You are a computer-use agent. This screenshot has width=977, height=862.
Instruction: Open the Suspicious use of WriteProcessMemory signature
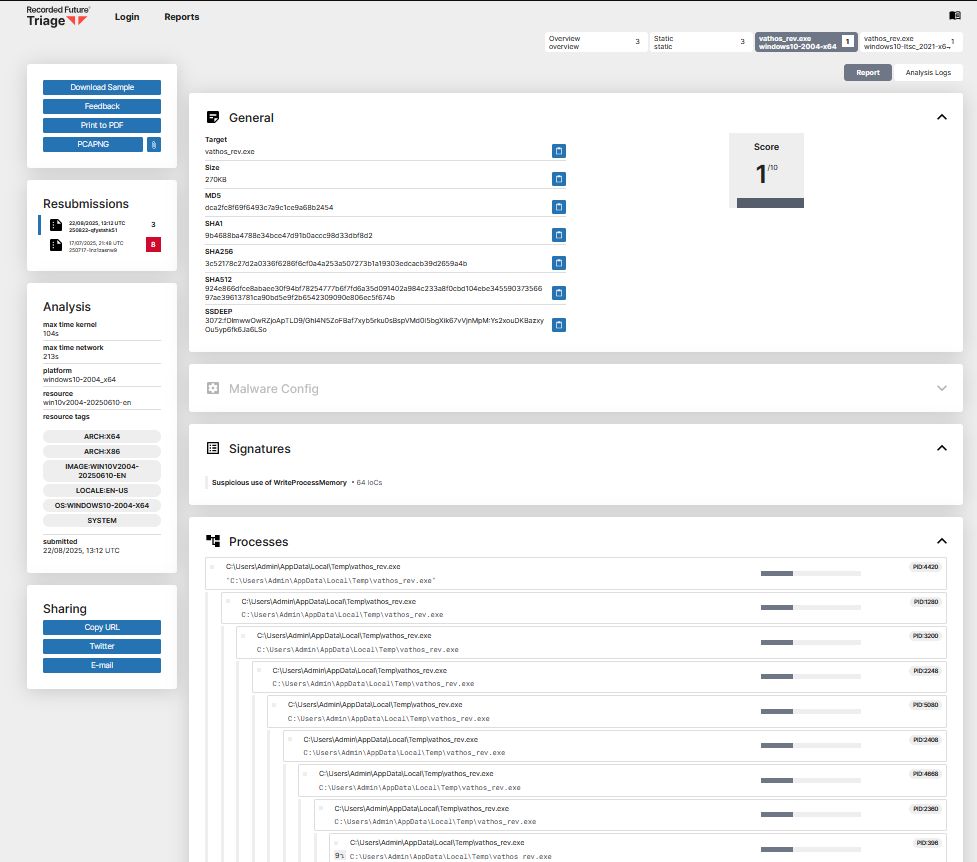click(279, 482)
